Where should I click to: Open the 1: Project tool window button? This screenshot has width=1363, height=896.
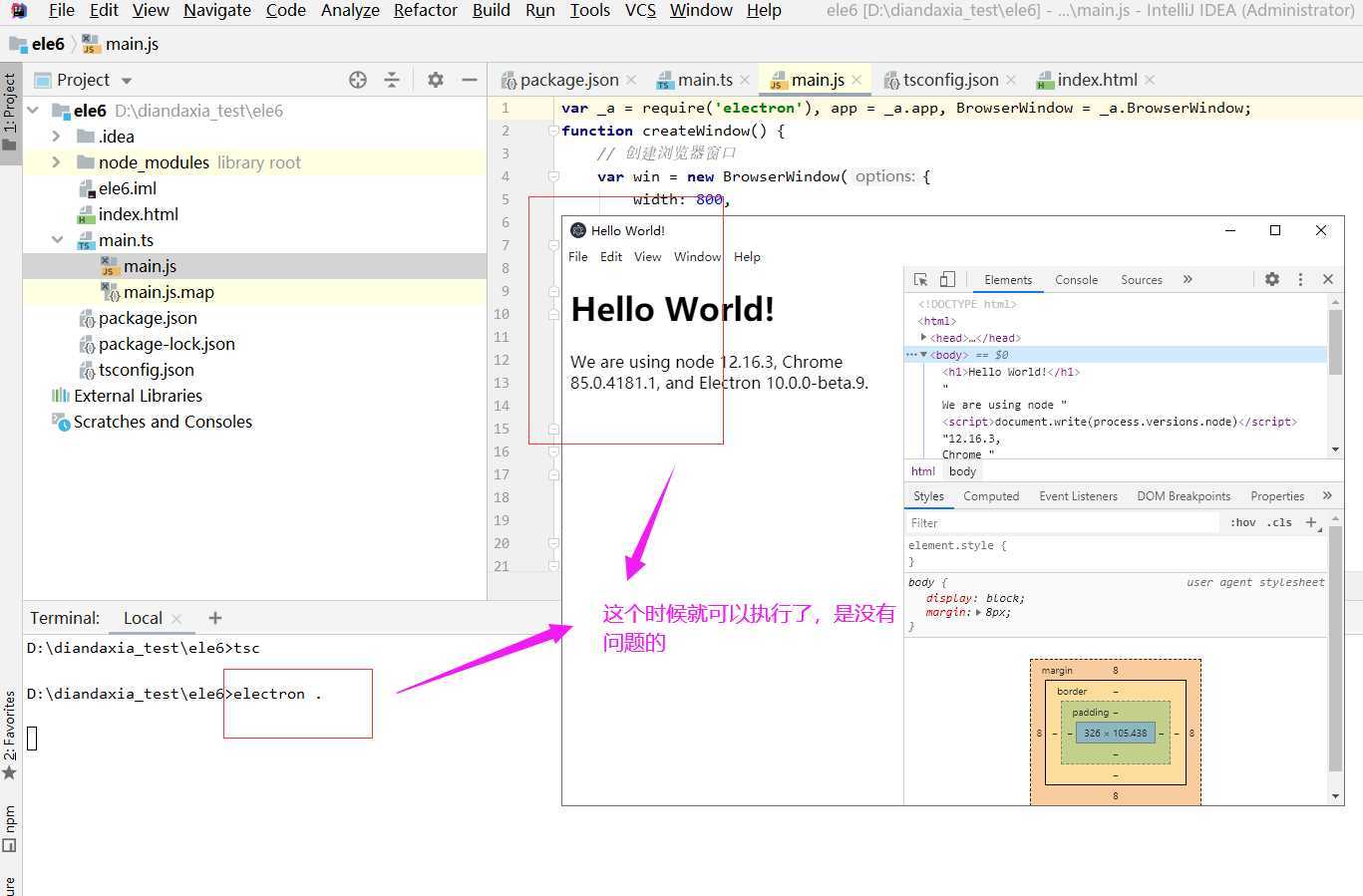pyautogui.click(x=10, y=111)
